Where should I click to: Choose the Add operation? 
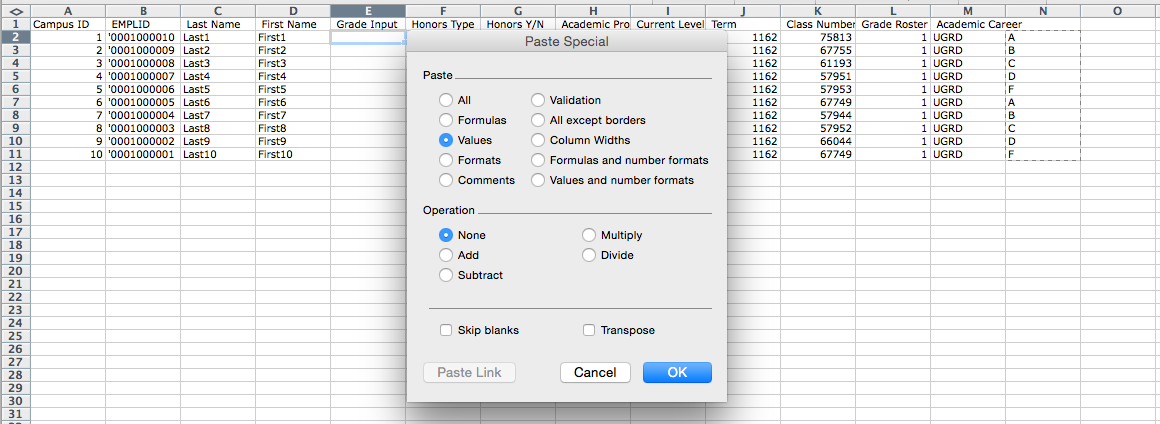pyautogui.click(x=446, y=255)
